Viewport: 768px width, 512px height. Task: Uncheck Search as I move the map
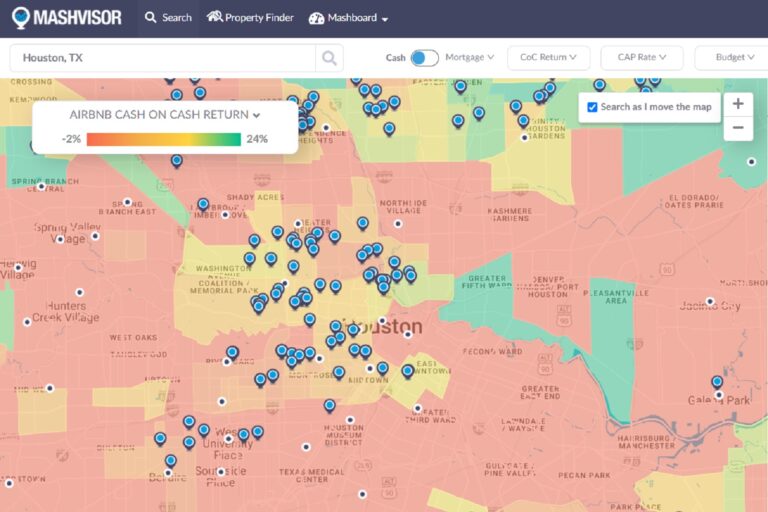tap(593, 107)
